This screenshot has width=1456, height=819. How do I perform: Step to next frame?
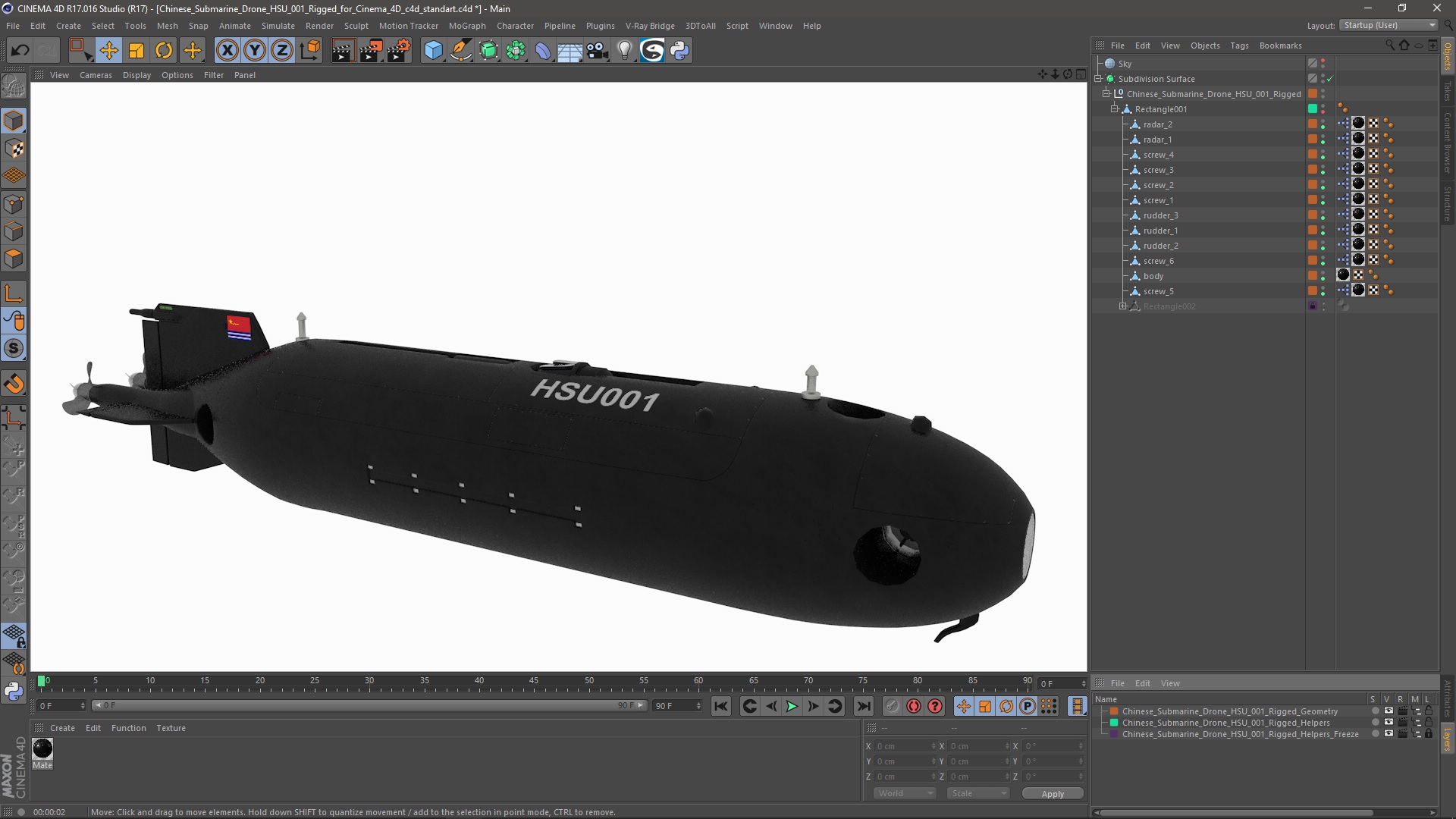(813, 706)
